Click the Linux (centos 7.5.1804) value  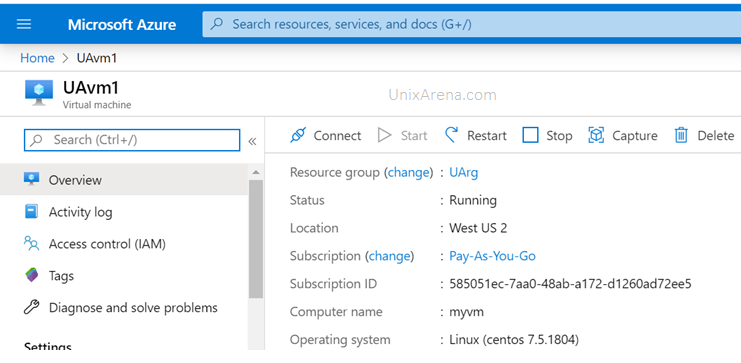click(514, 340)
